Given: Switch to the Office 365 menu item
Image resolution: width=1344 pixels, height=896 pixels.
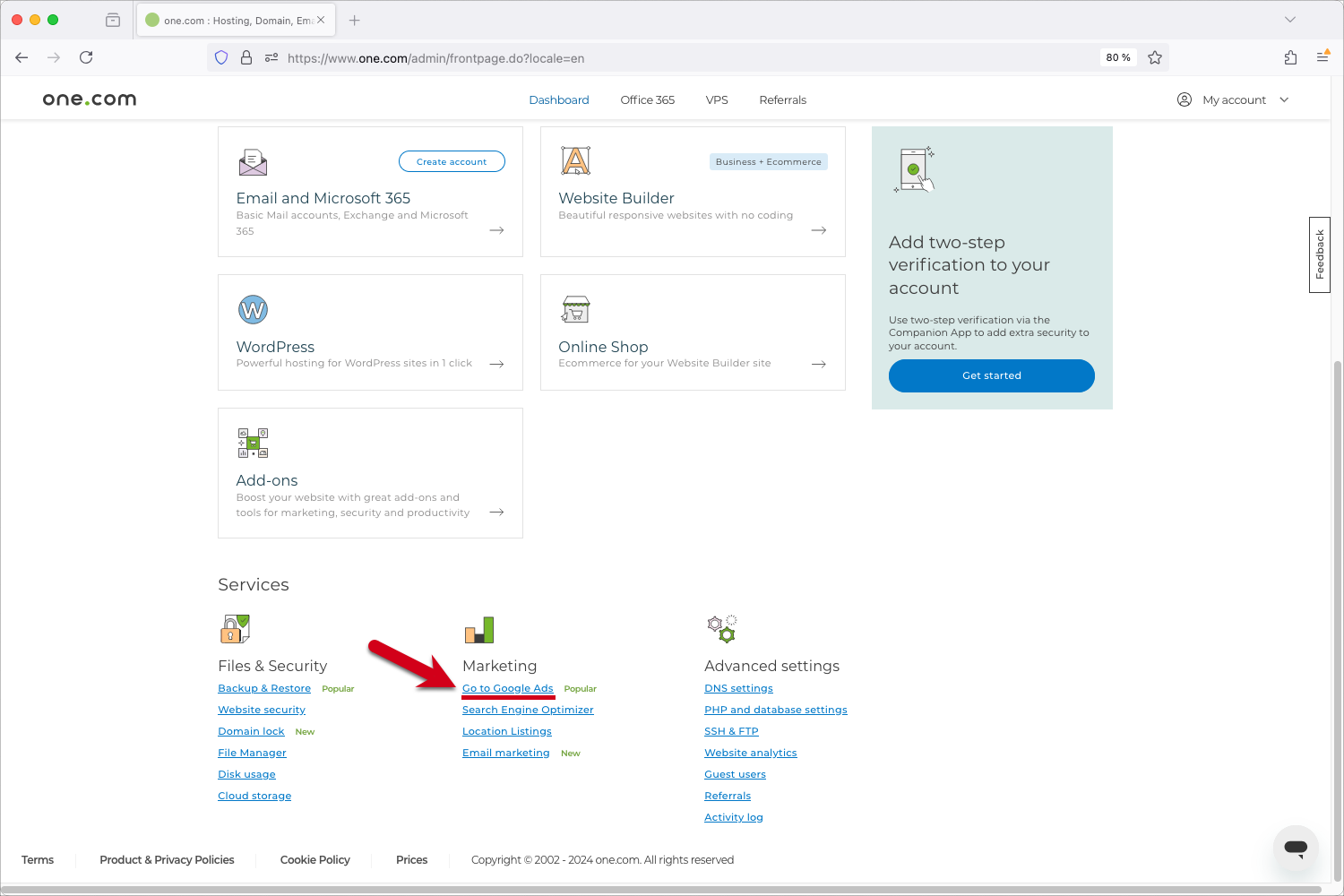Looking at the screenshot, I should [647, 99].
